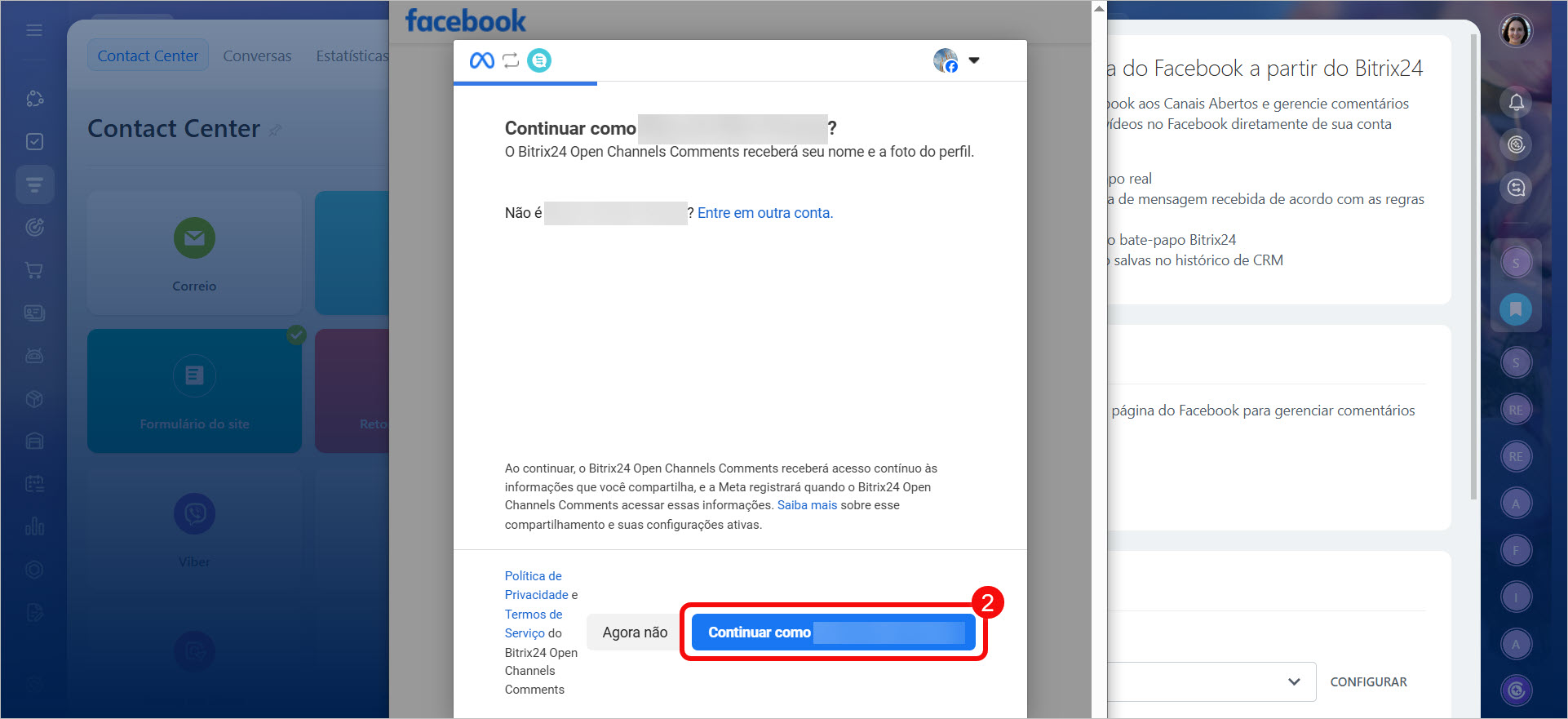Viewport: 1568px width, 719px height.
Task: Click the scroll up arrow of Facebook window
Action: pyautogui.click(x=1099, y=8)
